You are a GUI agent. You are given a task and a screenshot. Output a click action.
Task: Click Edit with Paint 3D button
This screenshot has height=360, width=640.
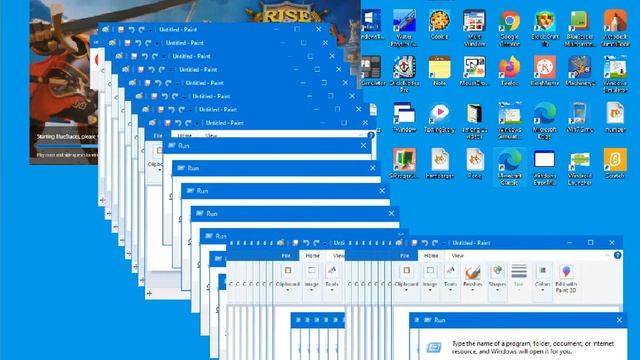click(566, 279)
